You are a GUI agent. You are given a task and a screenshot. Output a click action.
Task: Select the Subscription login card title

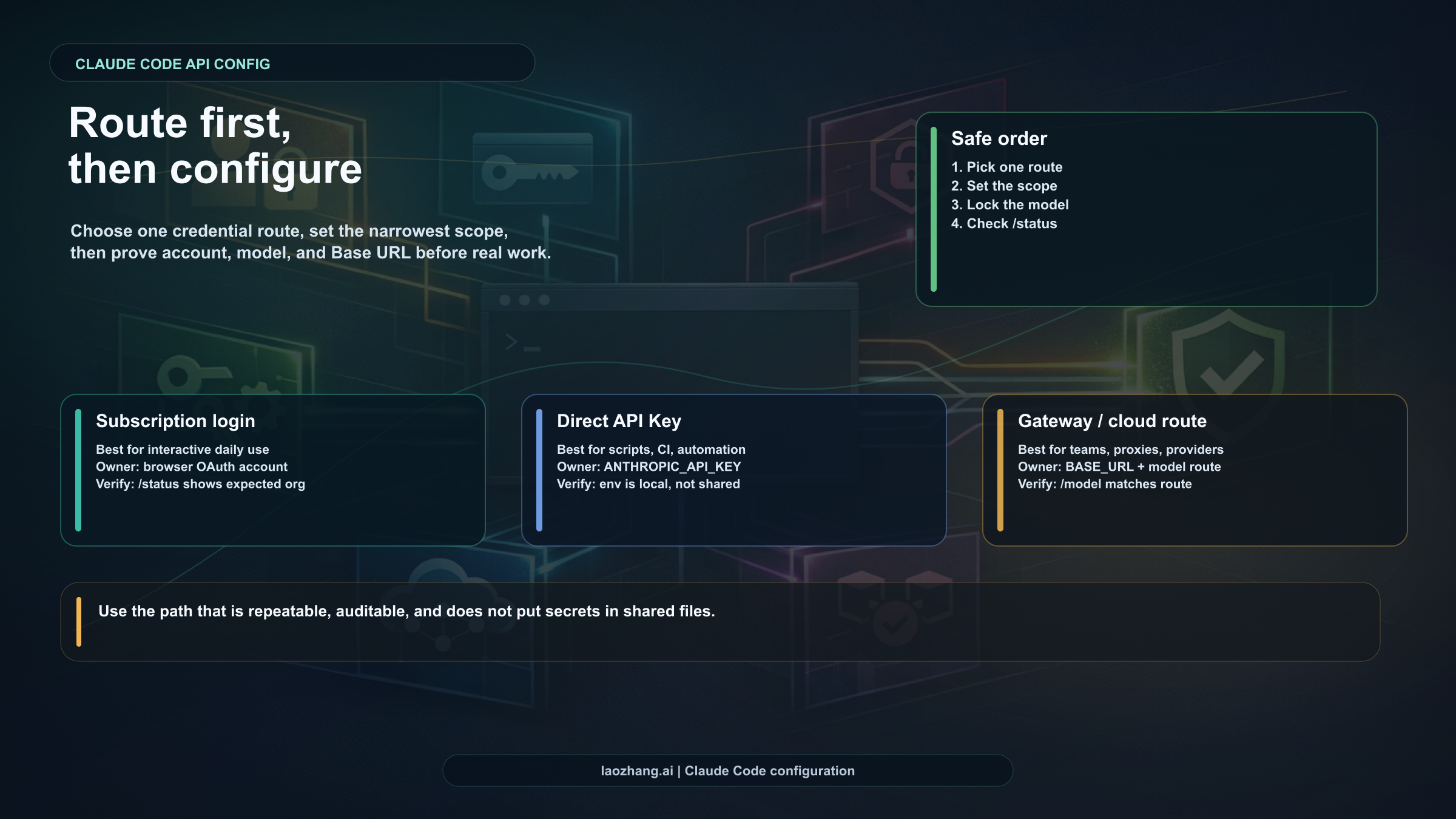point(175,421)
